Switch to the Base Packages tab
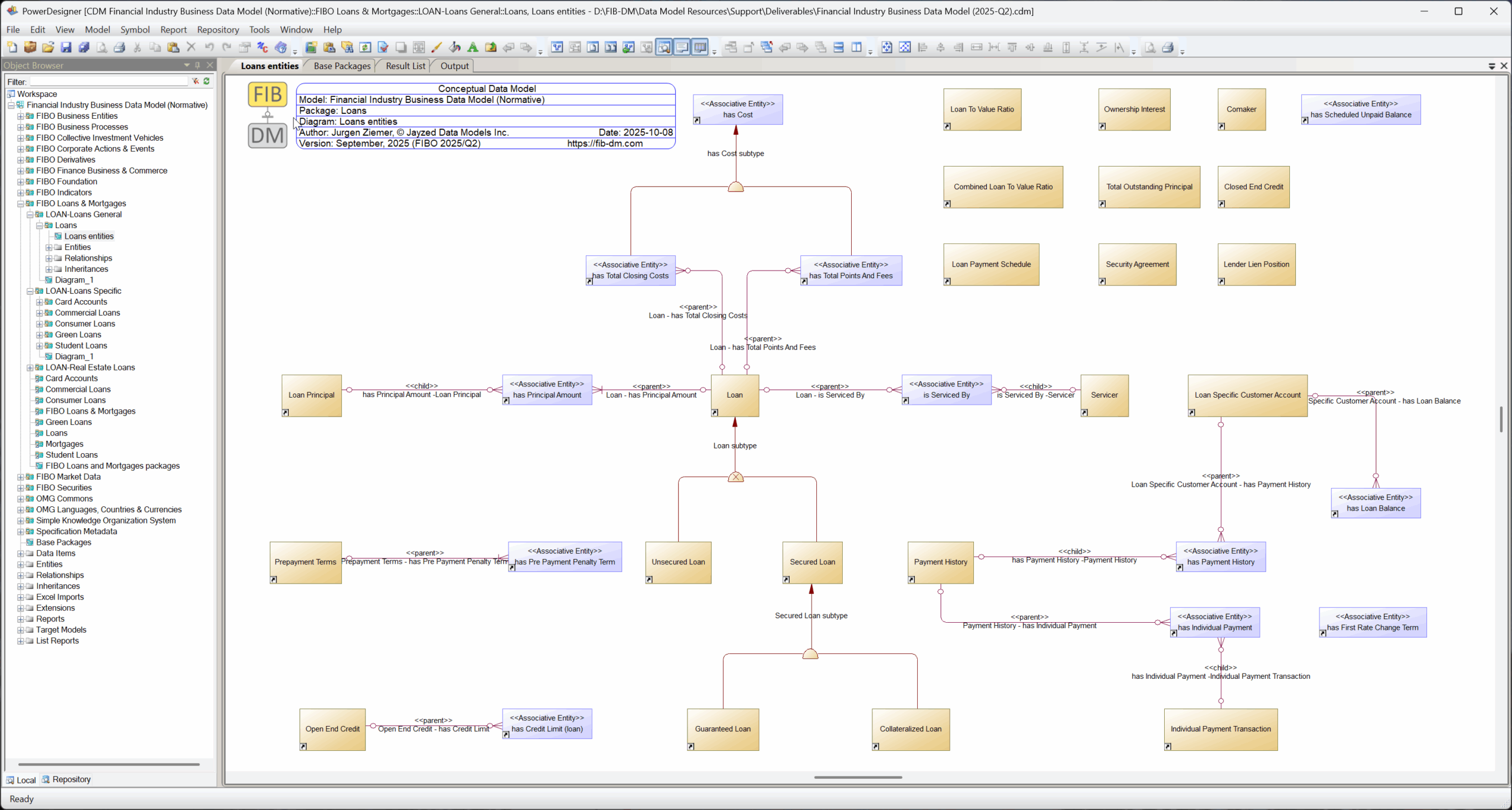The height and width of the screenshot is (810, 1512). 341,66
